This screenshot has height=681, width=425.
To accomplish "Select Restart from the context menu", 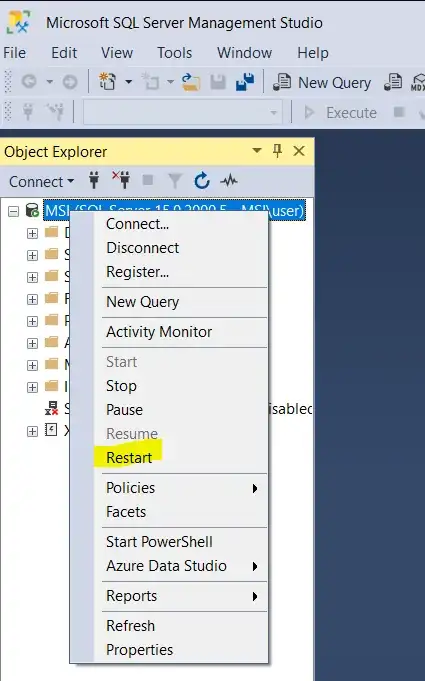I will (x=129, y=458).
